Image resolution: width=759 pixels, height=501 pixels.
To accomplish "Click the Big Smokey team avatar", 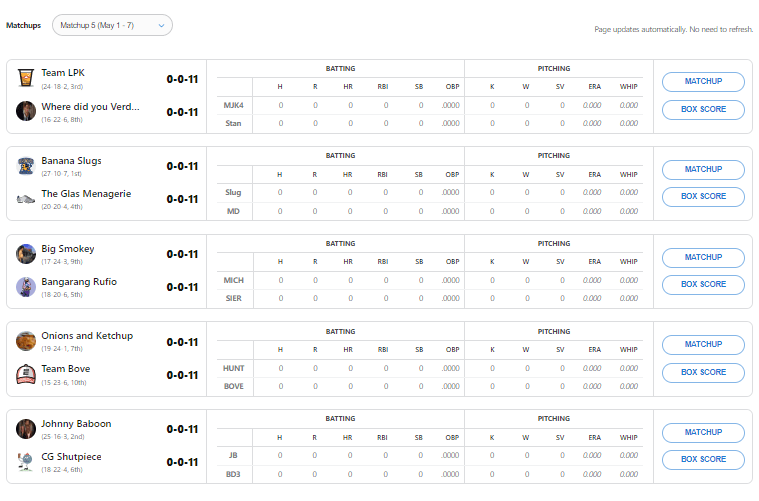I will coord(26,254).
